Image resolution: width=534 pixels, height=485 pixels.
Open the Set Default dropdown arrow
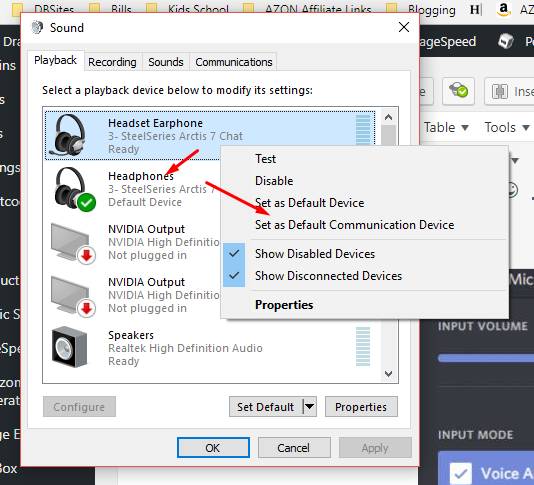point(310,406)
